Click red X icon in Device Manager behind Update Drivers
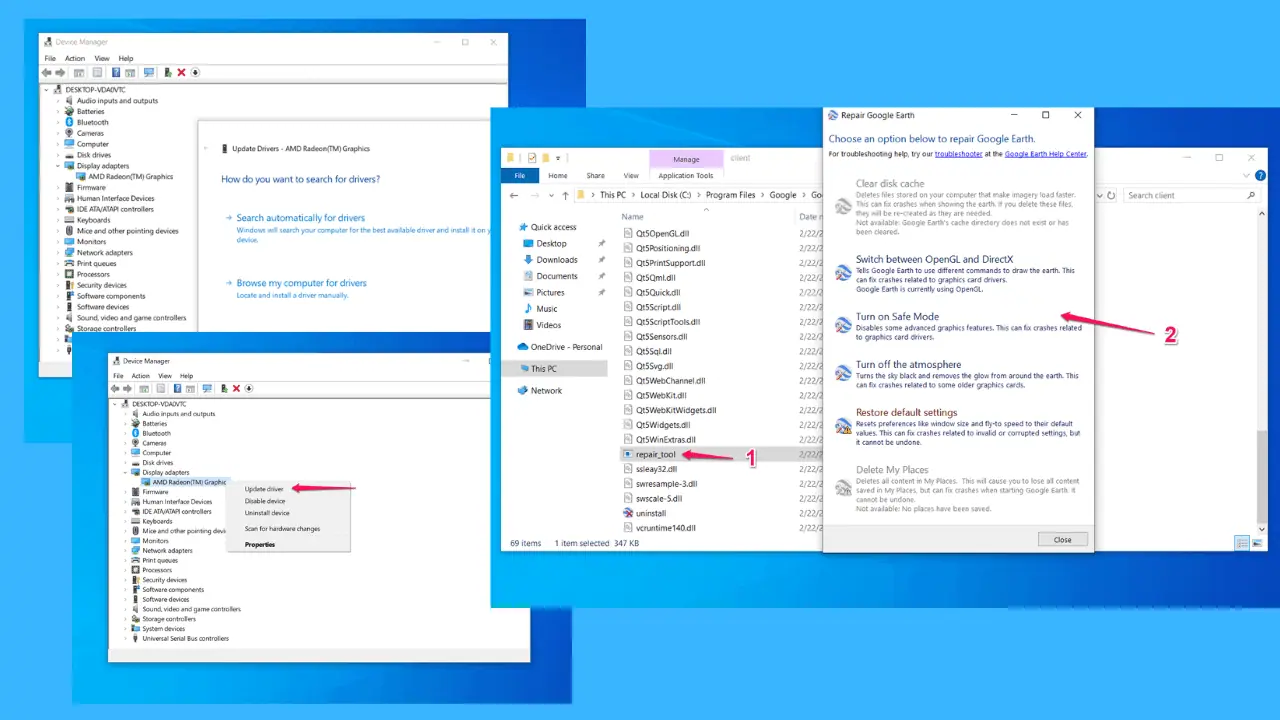The width and height of the screenshot is (1280, 720). click(181, 72)
